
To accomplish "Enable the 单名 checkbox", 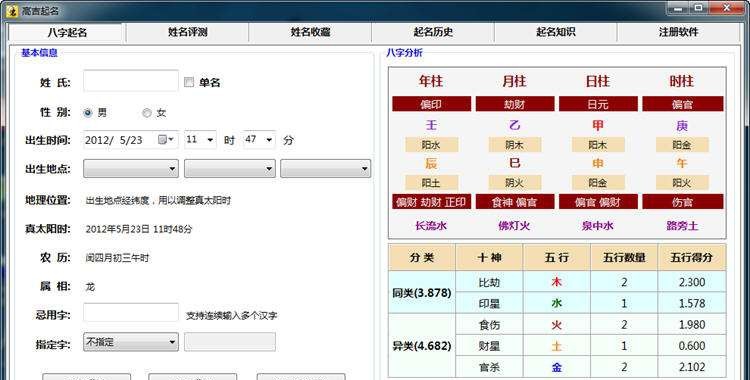I will (x=189, y=82).
